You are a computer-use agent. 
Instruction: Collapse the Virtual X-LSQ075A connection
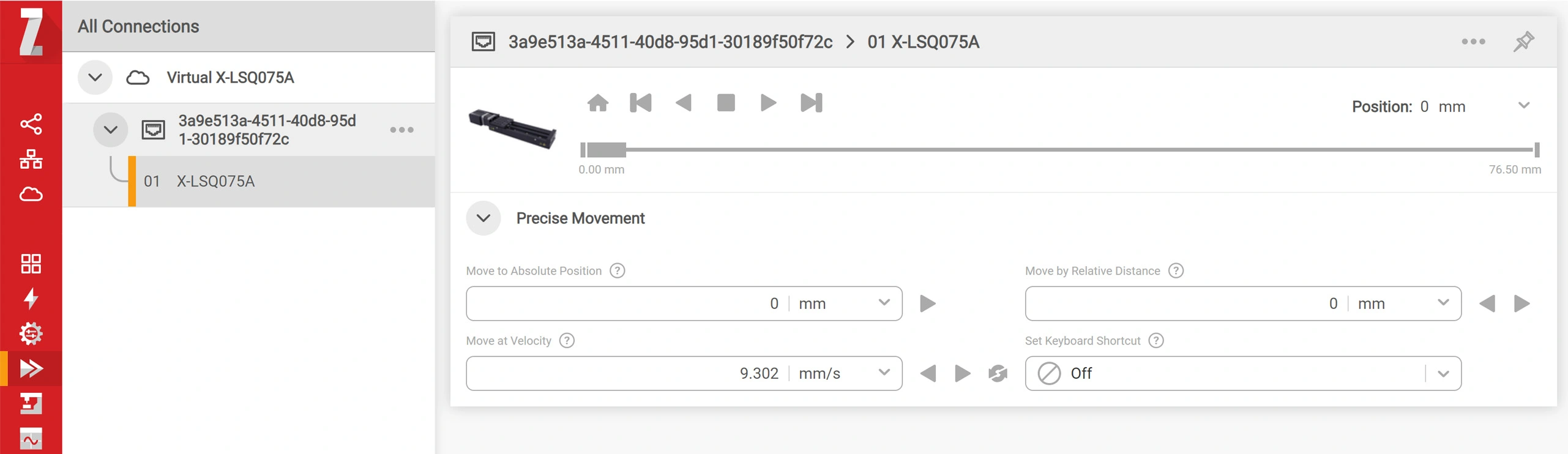95,78
